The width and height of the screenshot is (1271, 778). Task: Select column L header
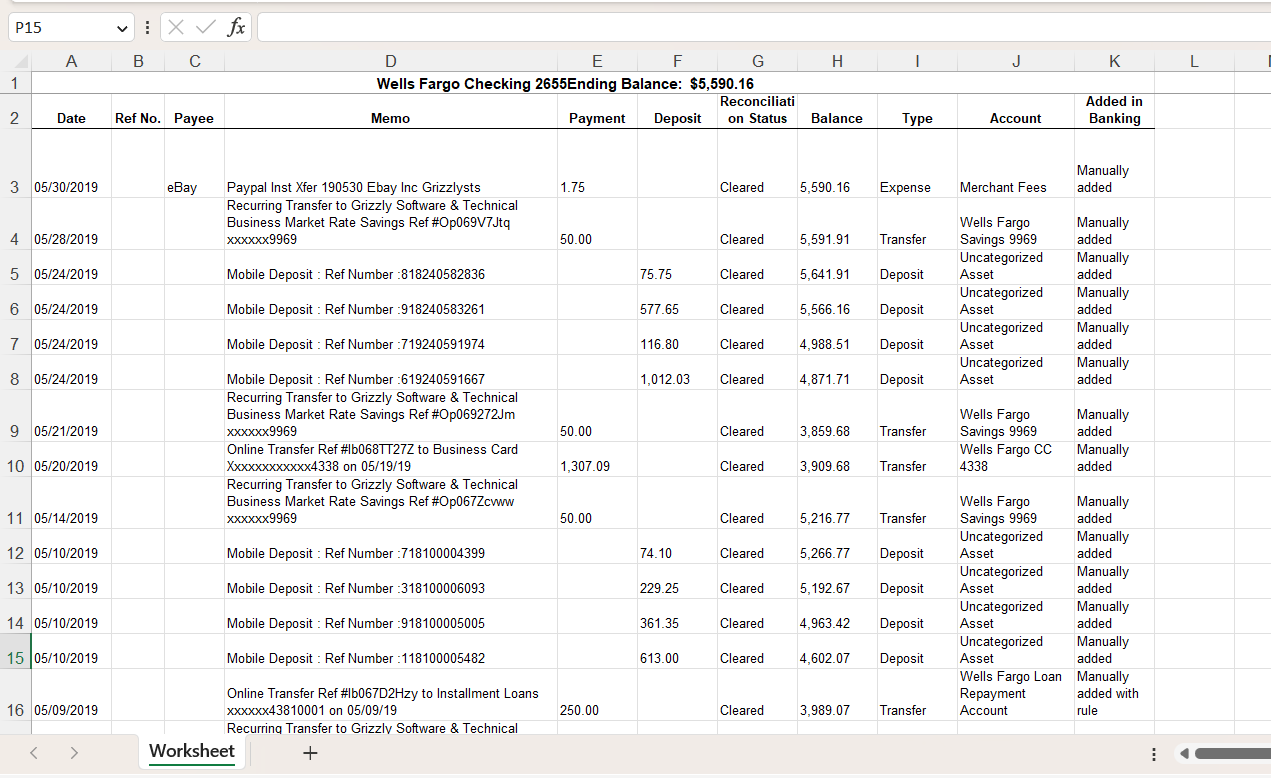(x=1194, y=61)
